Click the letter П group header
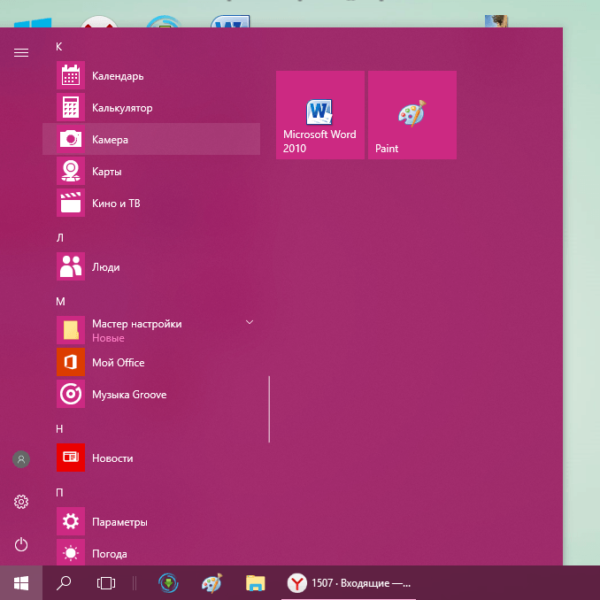Image resolution: width=600 pixels, height=600 pixels. [59, 492]
